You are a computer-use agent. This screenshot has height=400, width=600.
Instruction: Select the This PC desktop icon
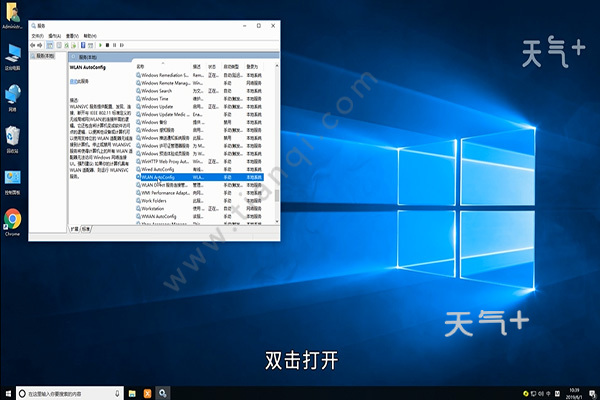point(13,57)
